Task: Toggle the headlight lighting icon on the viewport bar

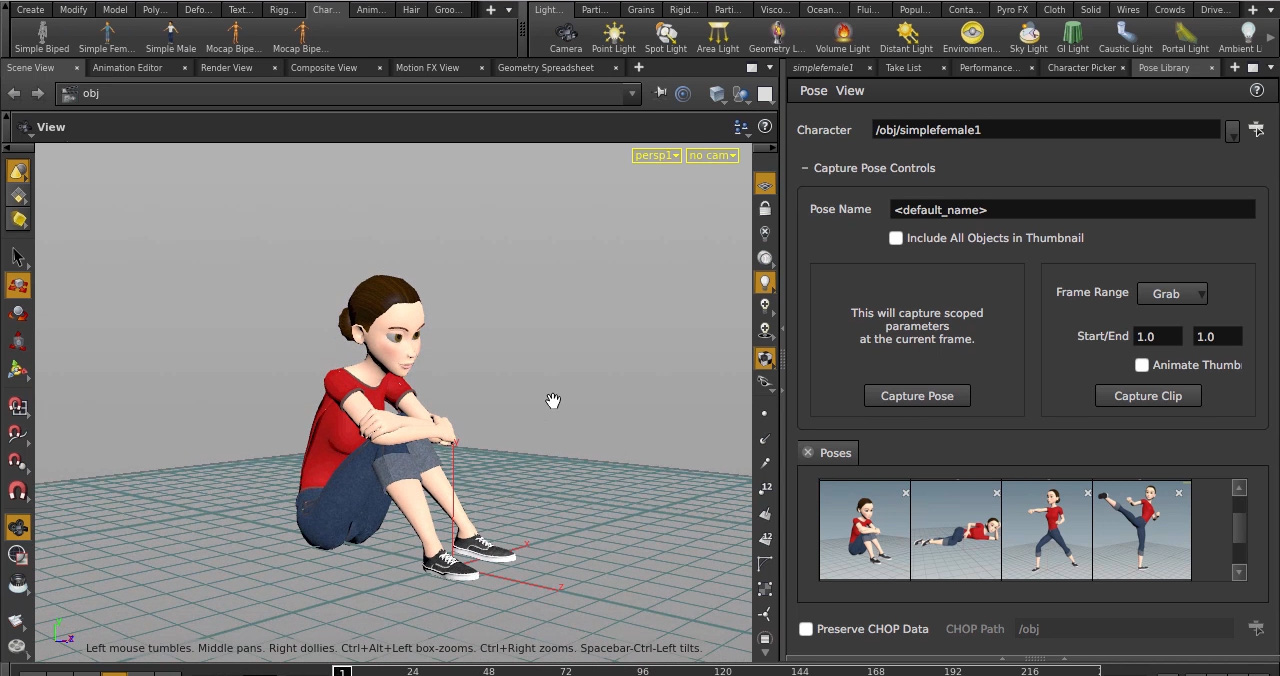Action: click(x=765, y=283)
